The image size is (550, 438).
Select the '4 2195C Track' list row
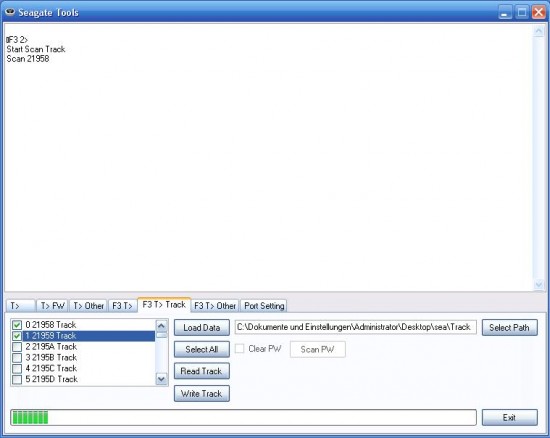(83, 369)
